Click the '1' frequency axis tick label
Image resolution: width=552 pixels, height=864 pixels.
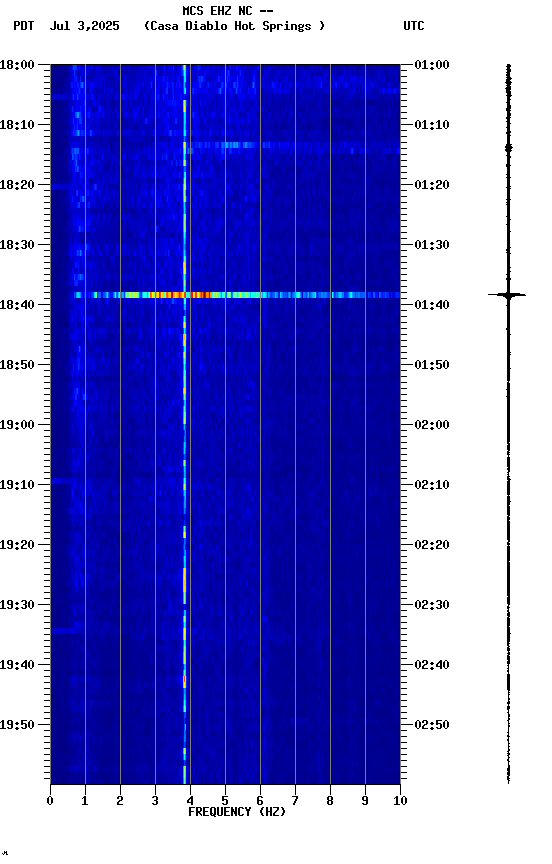85,801
